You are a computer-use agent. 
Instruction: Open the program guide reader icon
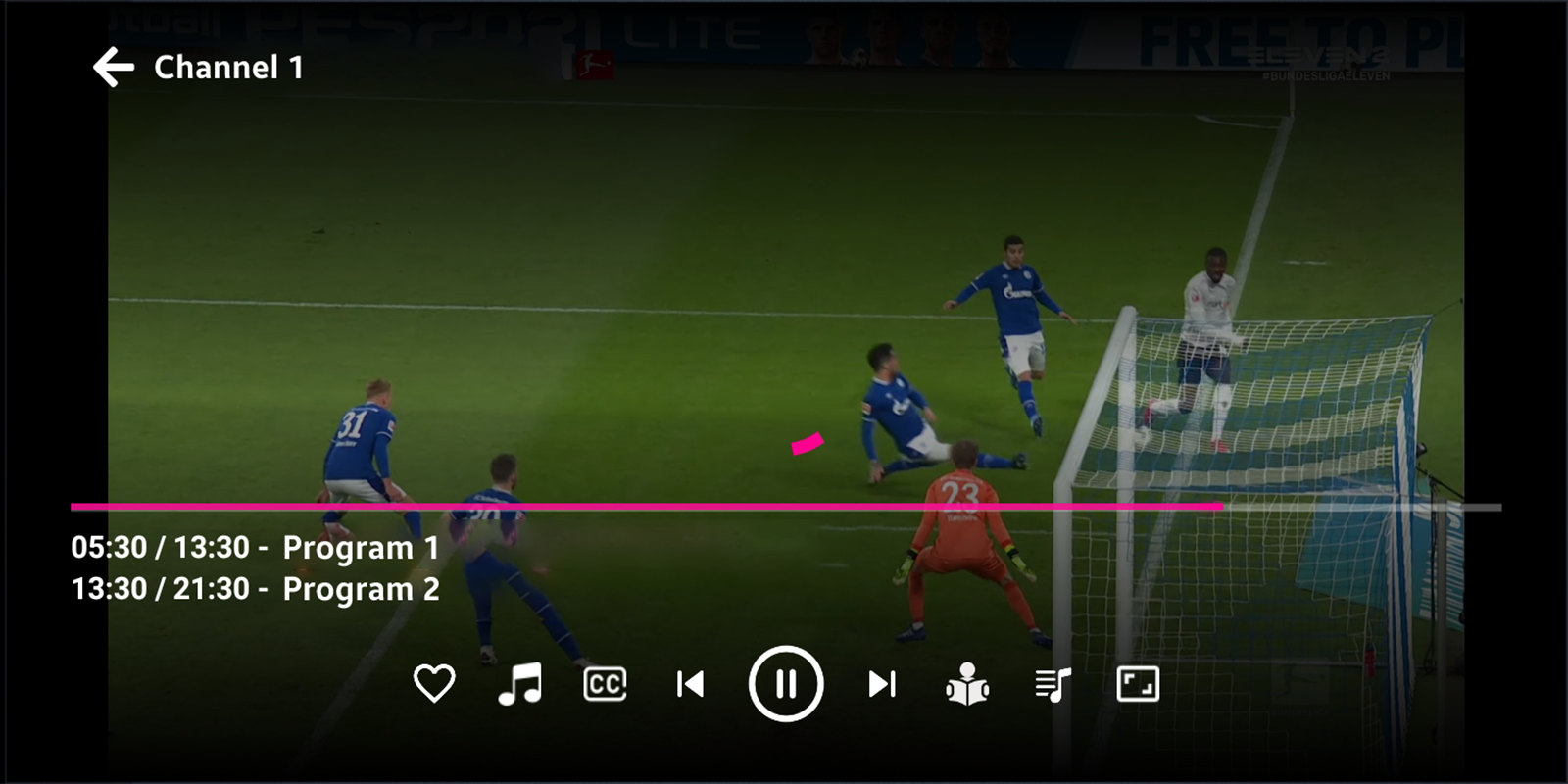coord(967,684)
